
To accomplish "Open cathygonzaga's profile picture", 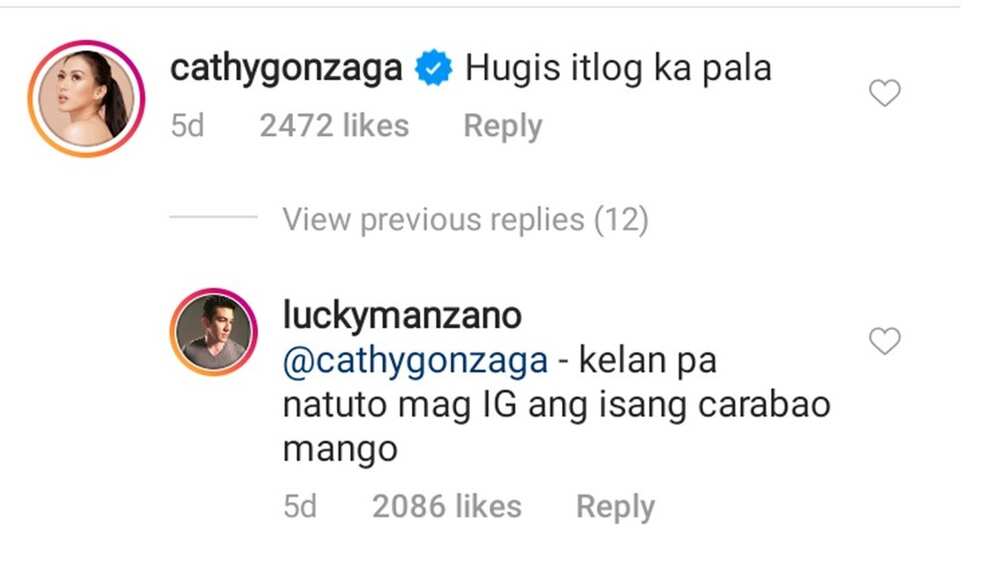I will [86, 98].
